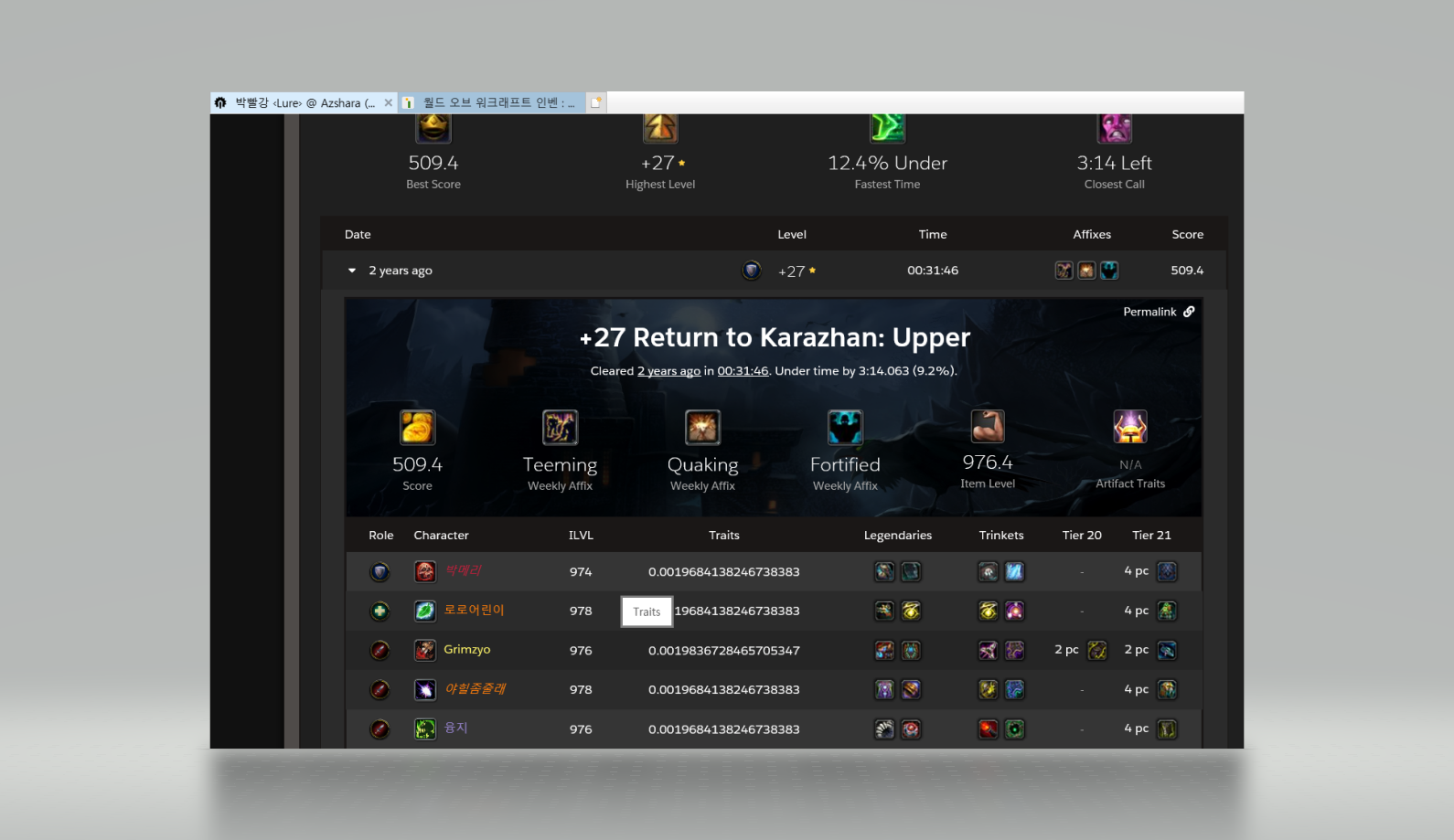Click the first trinket icon in 용지 row

[x=988, y=729]
